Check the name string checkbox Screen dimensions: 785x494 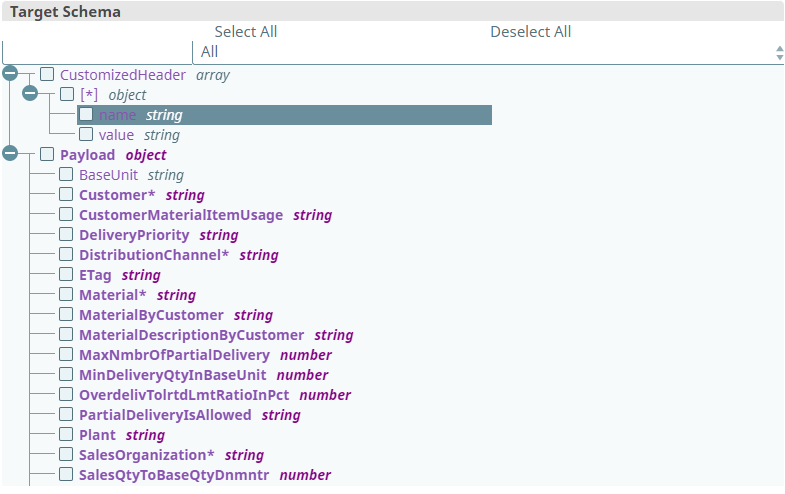(x=86, y=114)
